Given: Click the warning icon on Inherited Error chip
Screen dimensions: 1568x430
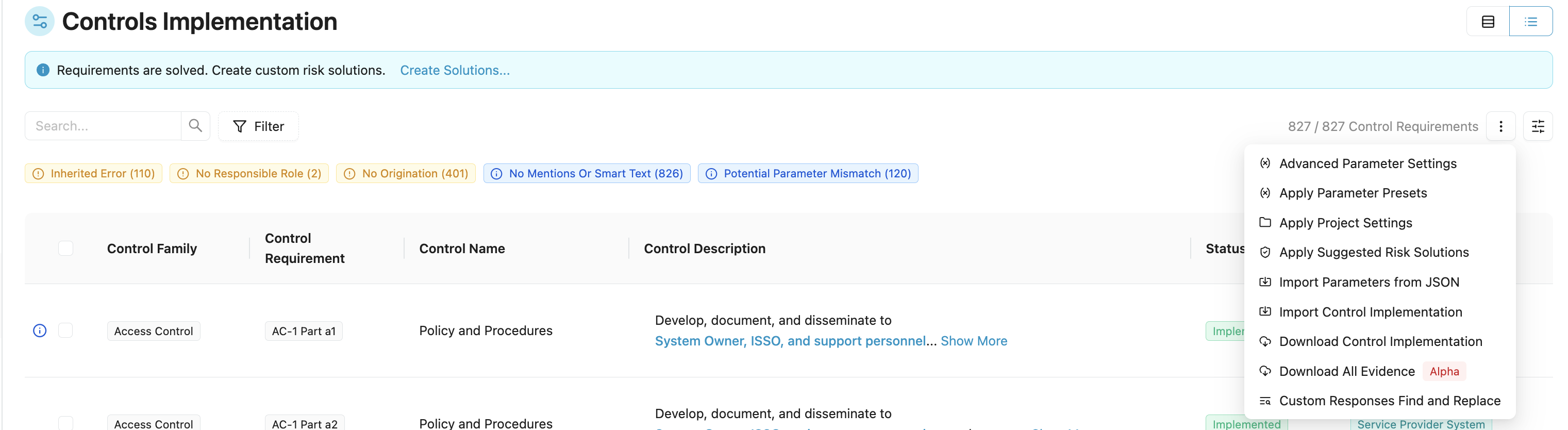Looking at the screenshot, I should 38,174.
